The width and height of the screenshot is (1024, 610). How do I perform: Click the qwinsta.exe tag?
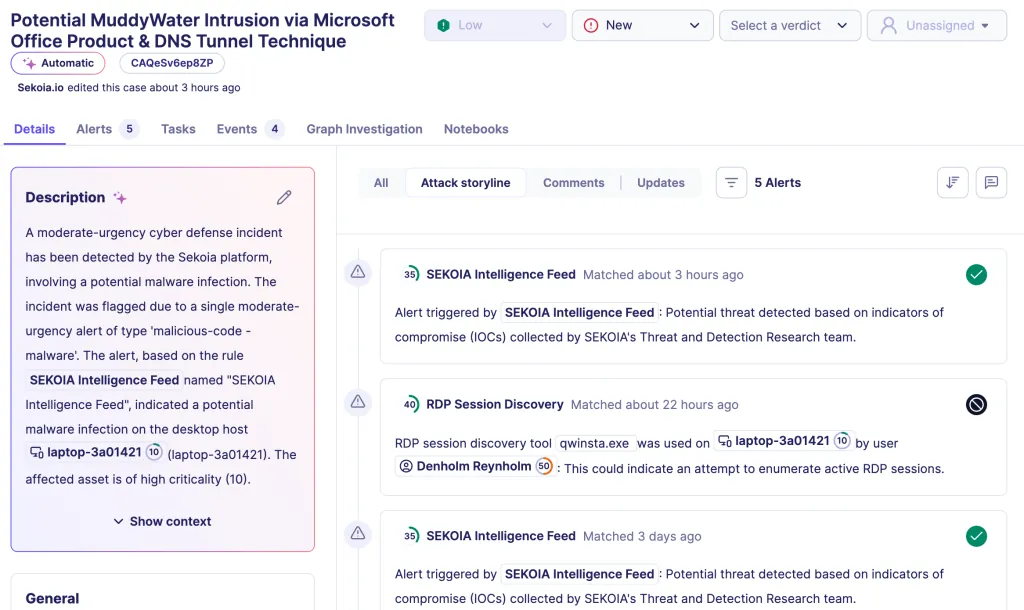[x=594, y=443]
